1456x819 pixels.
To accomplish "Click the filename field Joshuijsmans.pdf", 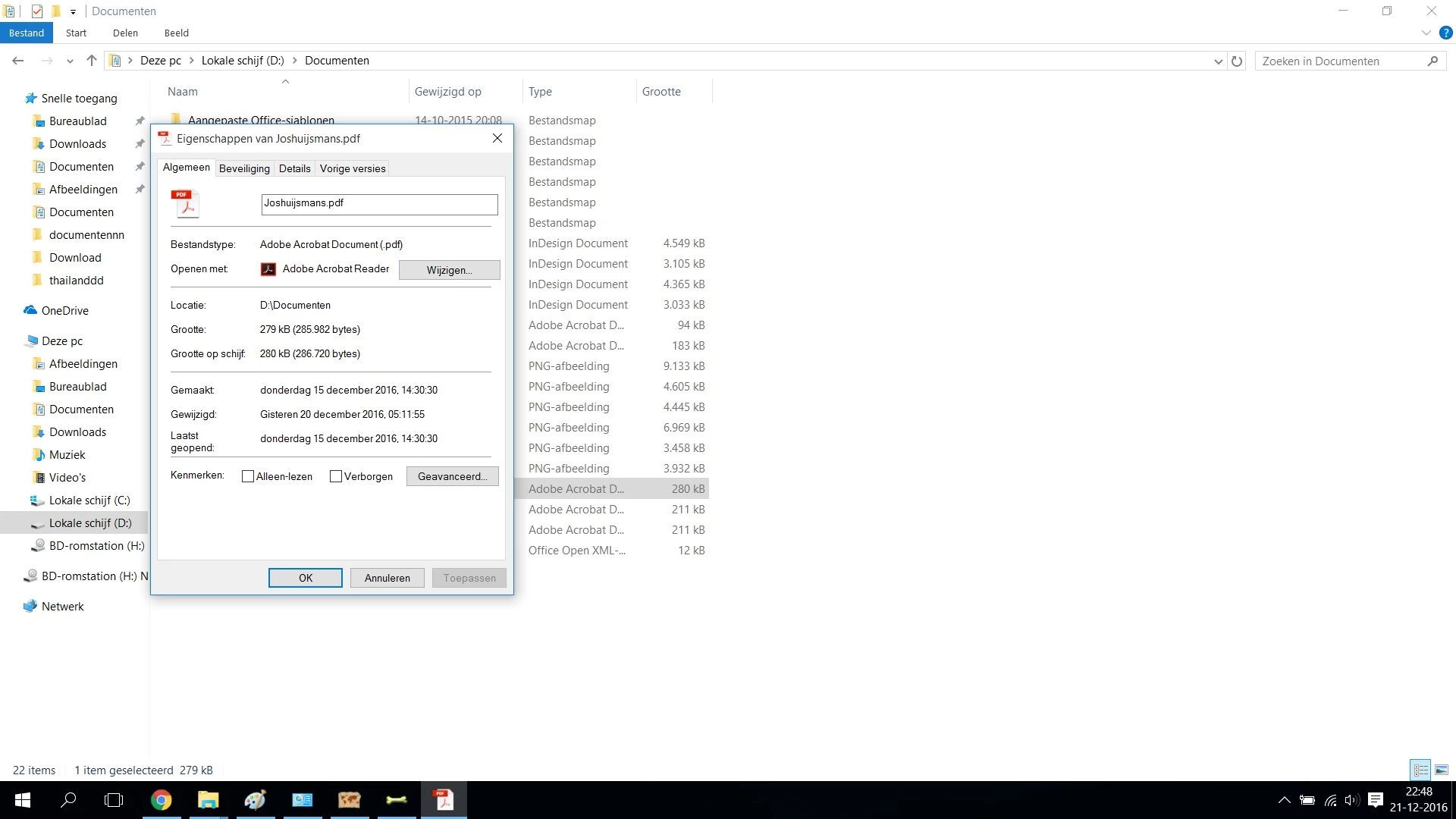I will (379, 203).
